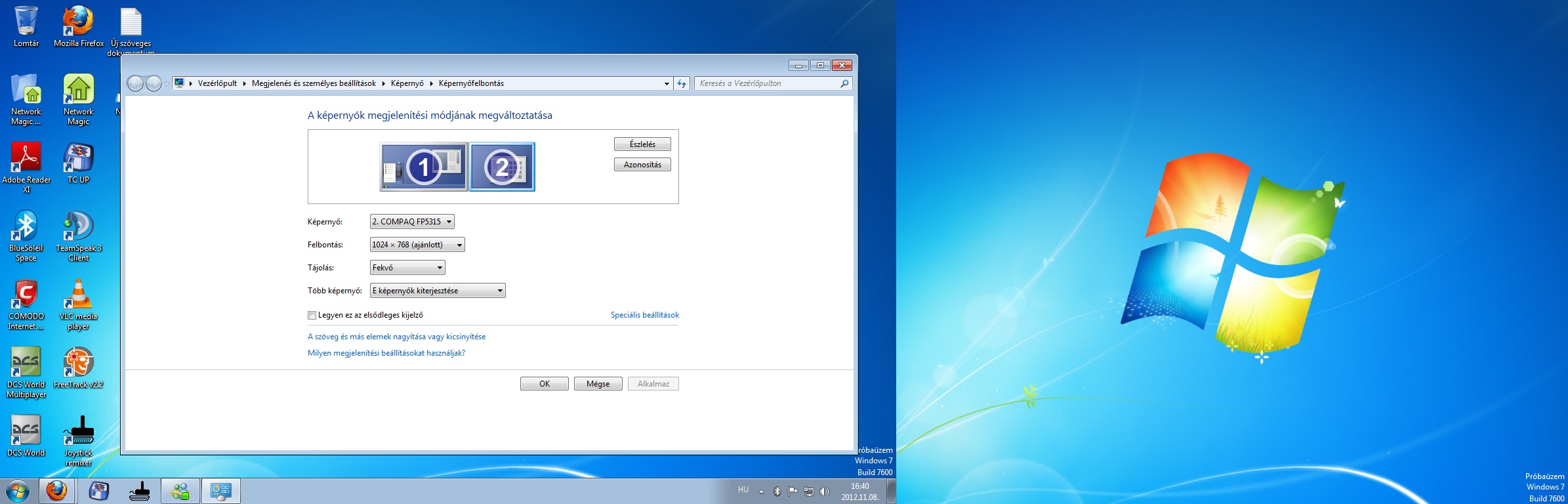Select the Új szöveges dokumentum file icon
The width and height of the screenshot is (1568, 504).
[131, 30]
